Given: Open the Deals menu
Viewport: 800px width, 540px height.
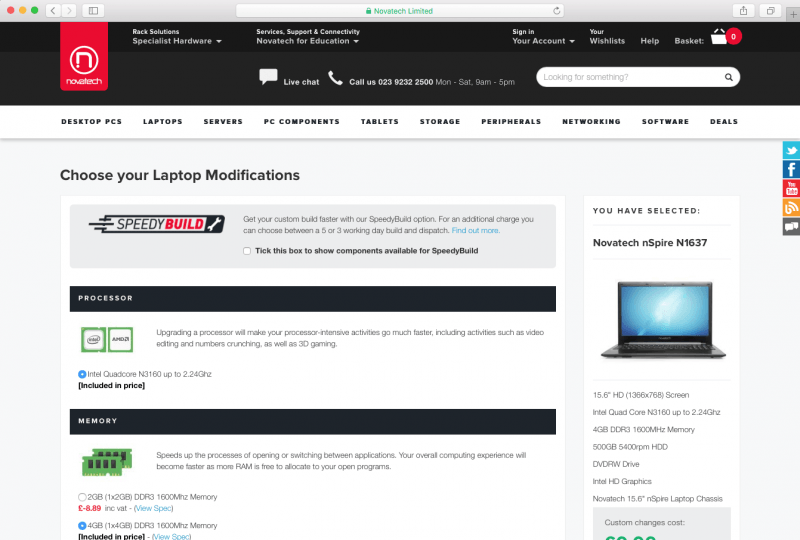Looking at the screenshot, I should 724,121.
